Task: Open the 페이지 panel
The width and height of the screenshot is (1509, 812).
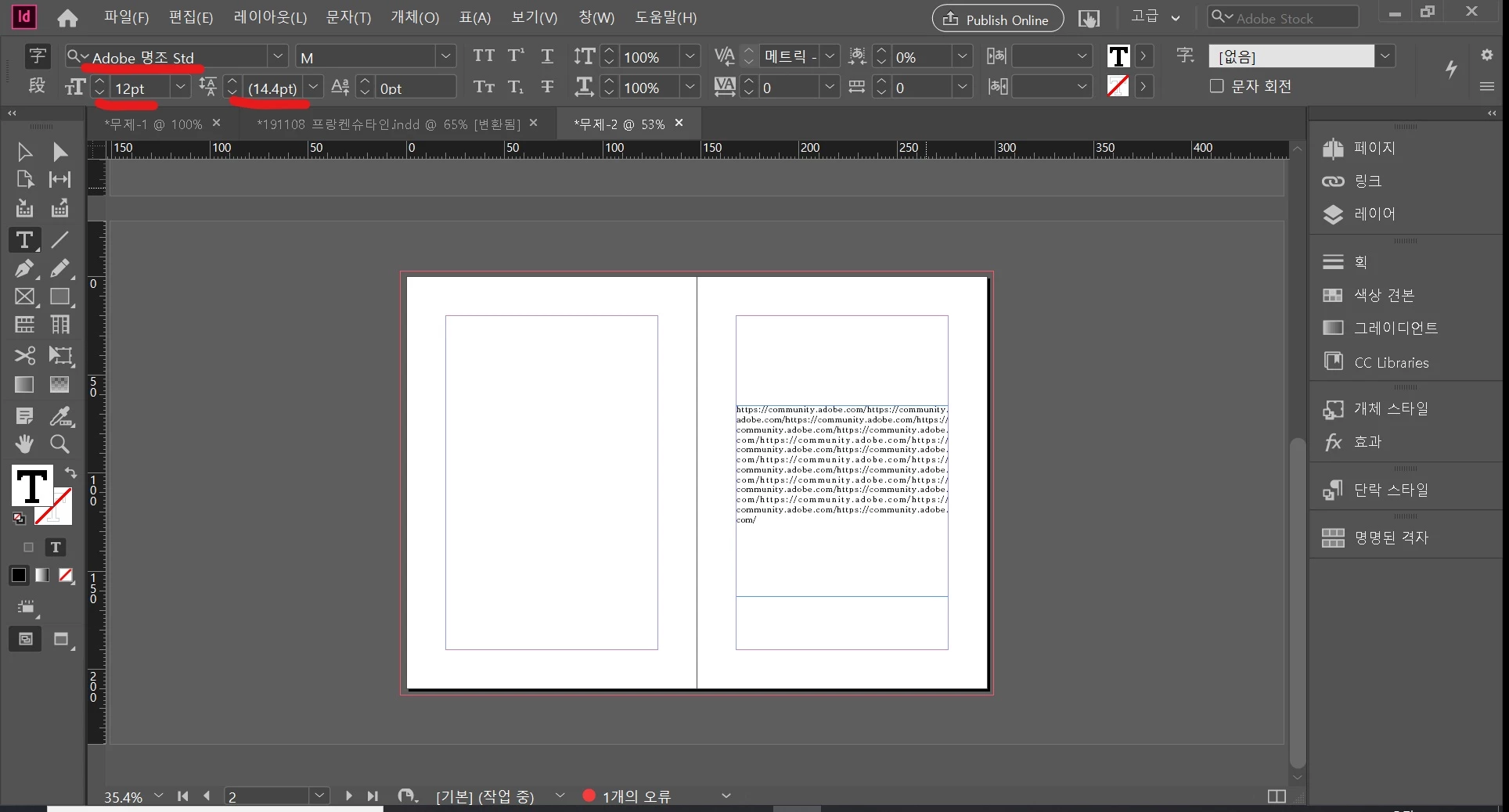Action: point(1359,148)
